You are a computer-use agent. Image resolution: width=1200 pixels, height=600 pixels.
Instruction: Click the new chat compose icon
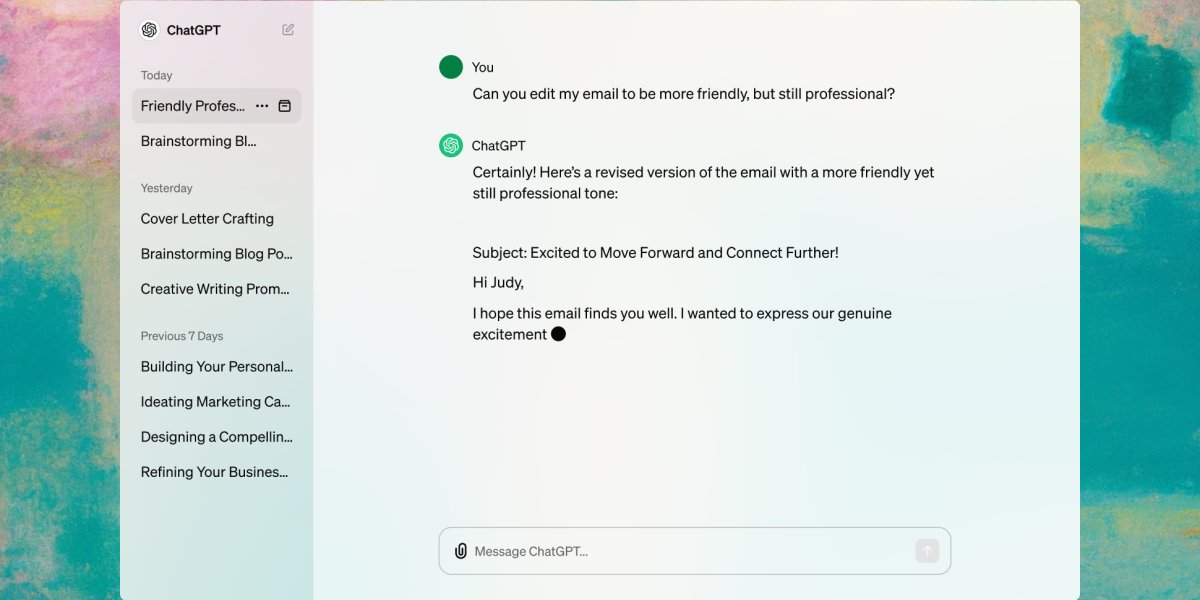pos(288,30)
